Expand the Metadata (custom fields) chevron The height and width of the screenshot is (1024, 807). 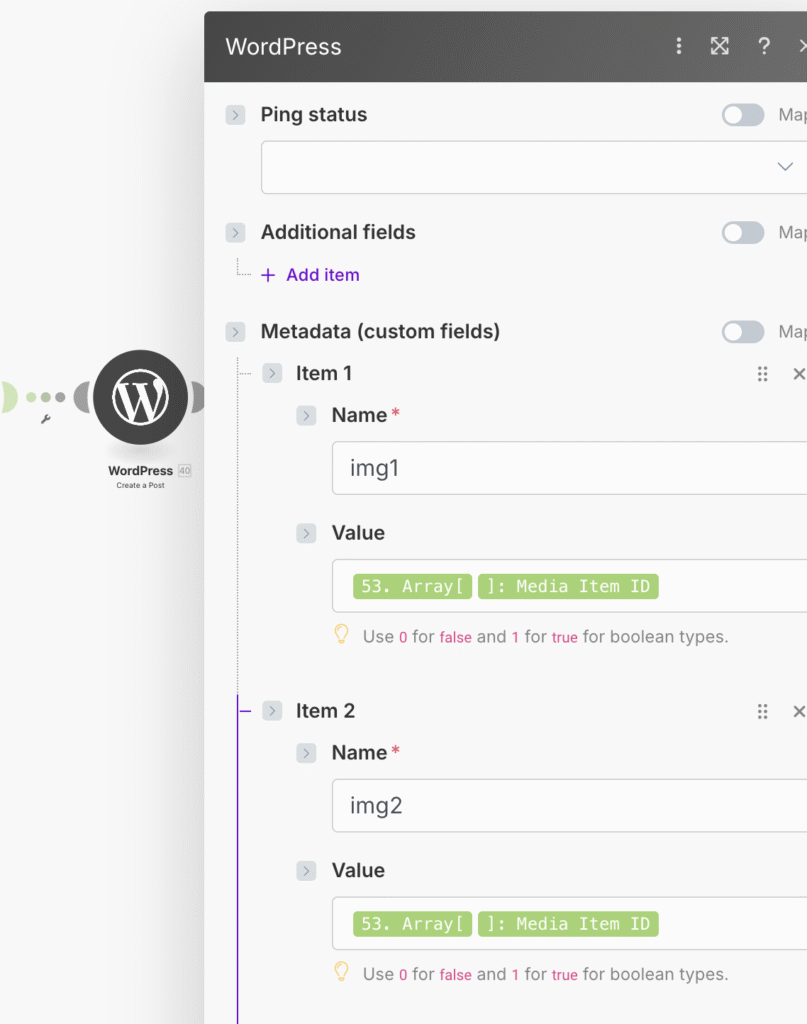[x=236, y=332]
